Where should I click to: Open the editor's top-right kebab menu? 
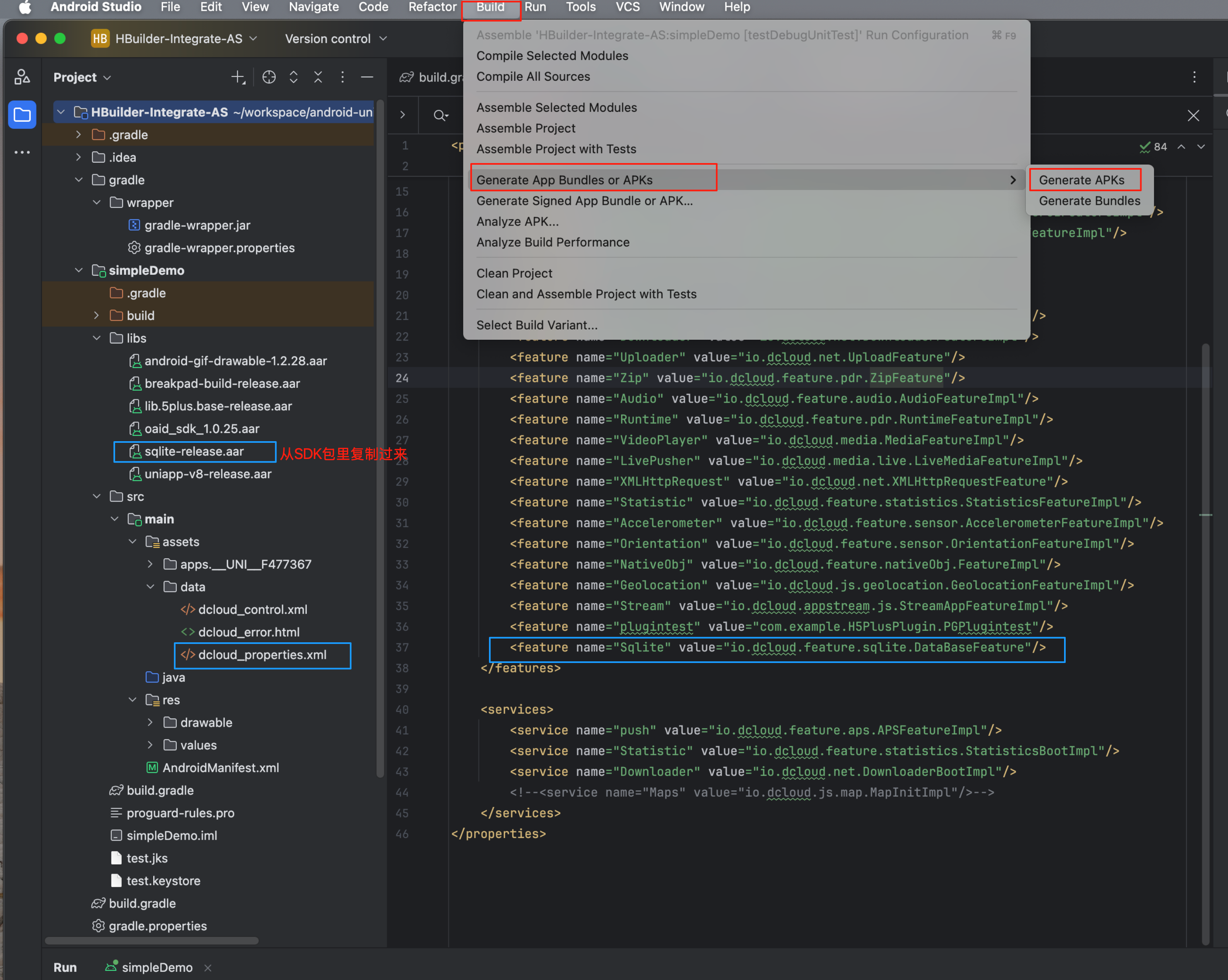1194,77
